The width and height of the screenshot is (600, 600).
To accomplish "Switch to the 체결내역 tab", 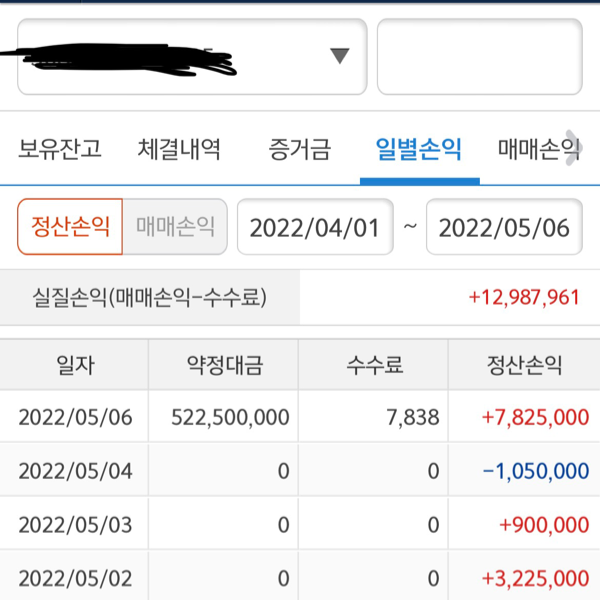I will tap(179, 151).
